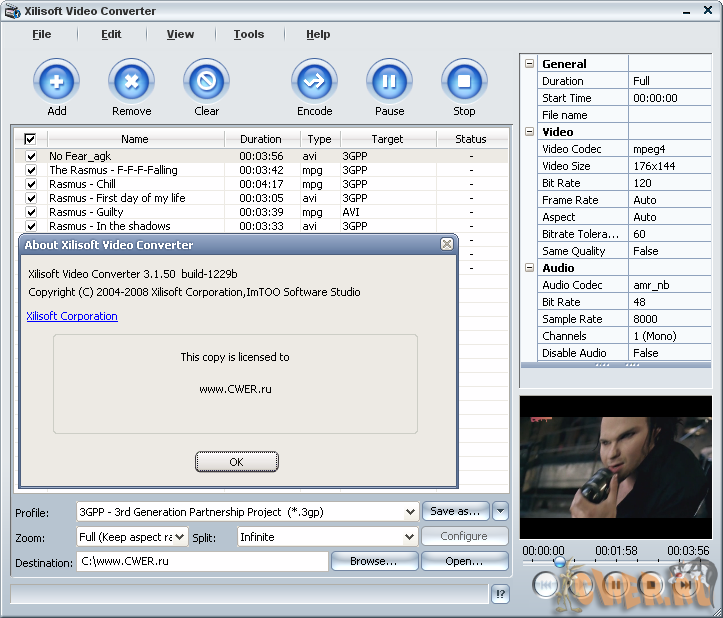Open the Profile dropdown list
Screen dimensions: 723x618
click(x=409, y=511)
